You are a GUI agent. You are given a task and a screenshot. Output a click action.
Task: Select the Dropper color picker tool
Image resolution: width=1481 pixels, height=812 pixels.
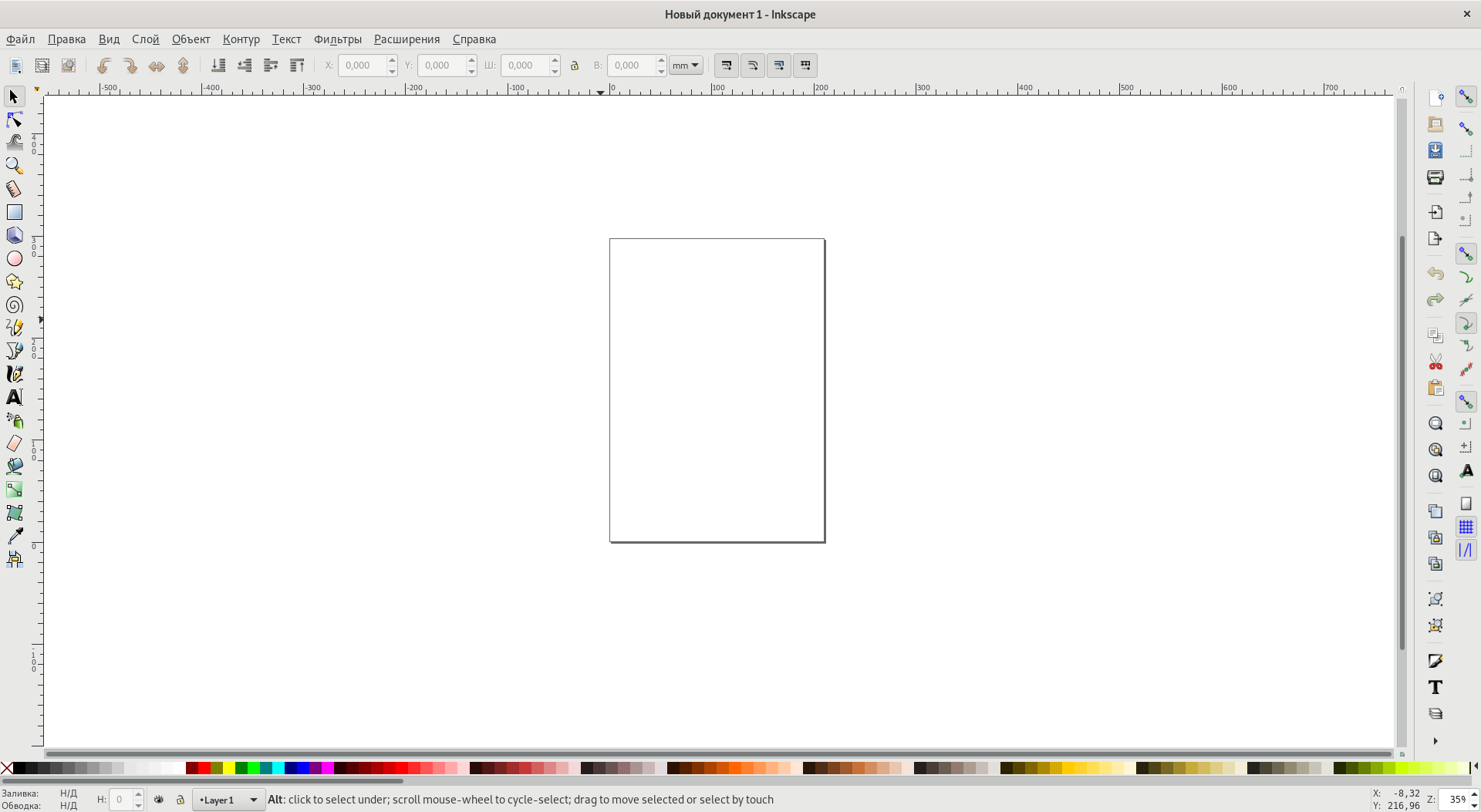pos(14,536)
